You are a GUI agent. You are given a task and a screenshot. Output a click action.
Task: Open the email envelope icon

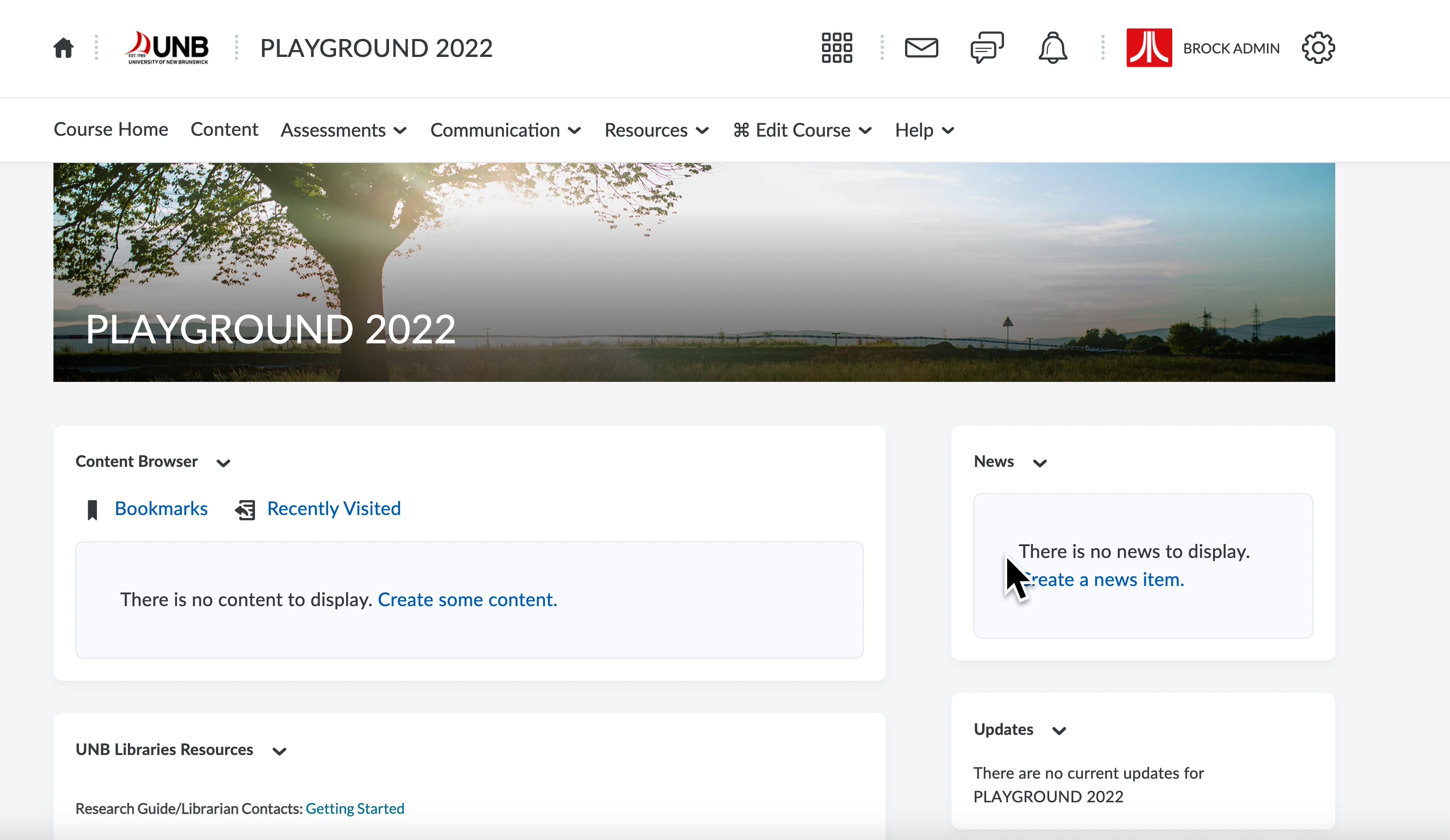(921, 48)
